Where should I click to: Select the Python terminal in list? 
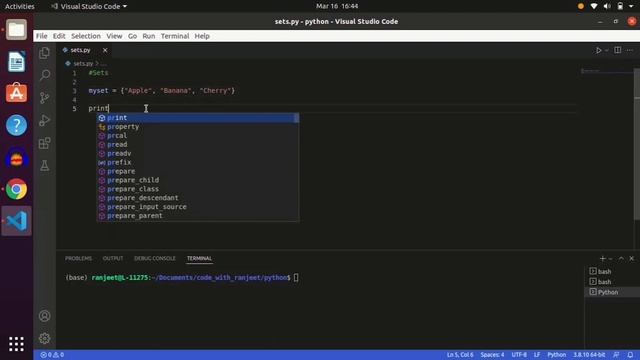tap(612, 292)
